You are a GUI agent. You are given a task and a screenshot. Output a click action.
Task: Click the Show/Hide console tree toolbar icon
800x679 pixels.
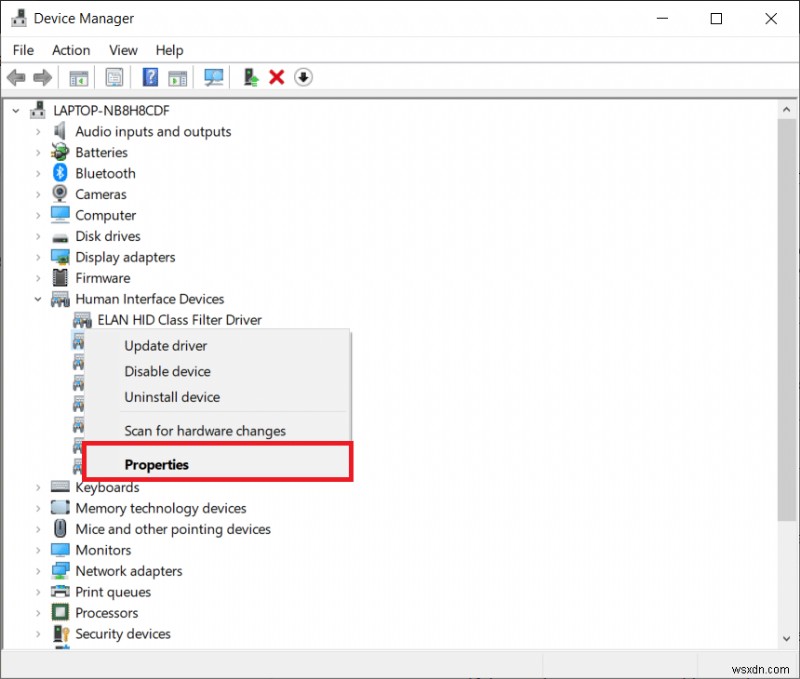(x=78, y=77)
